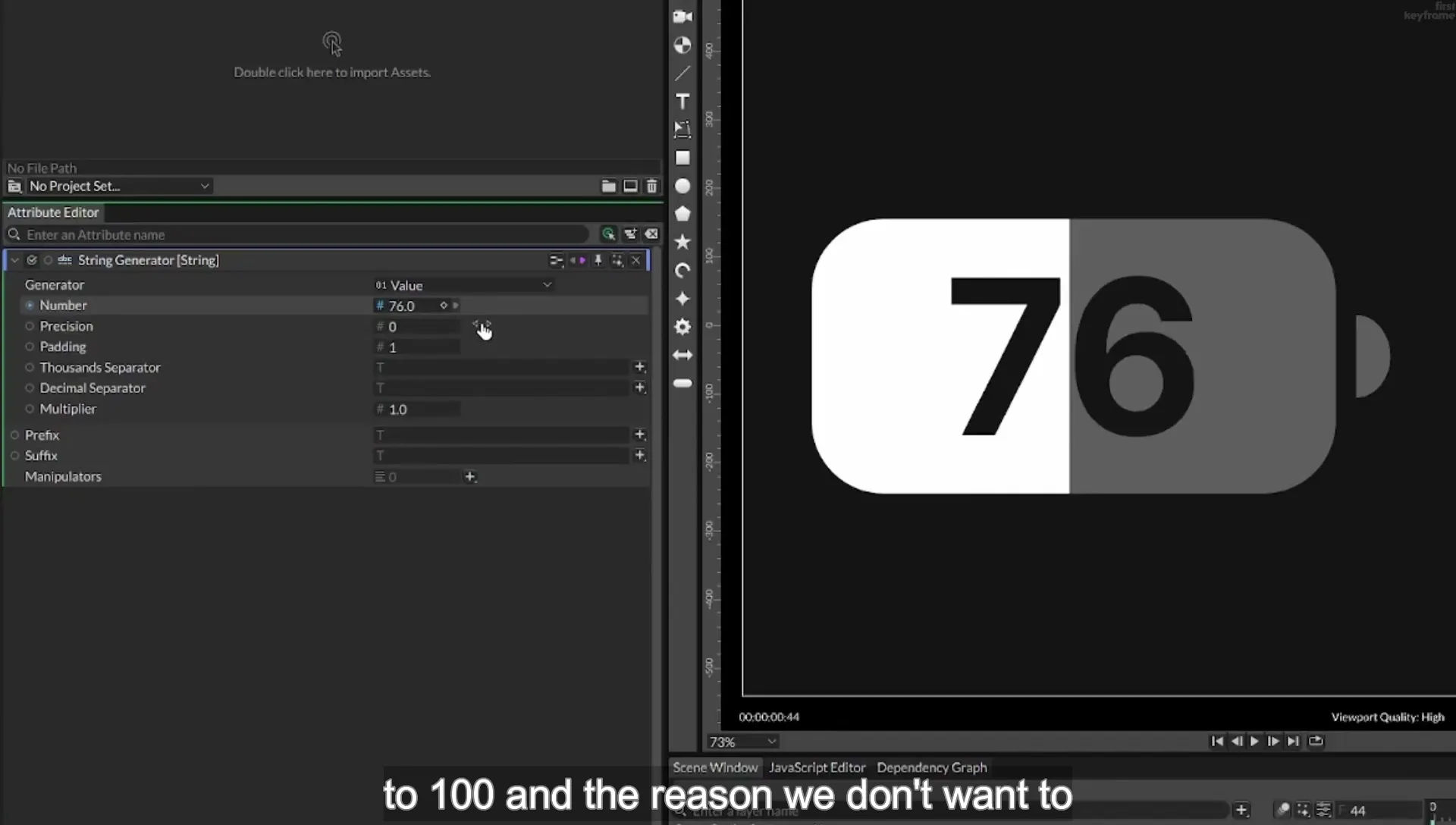Select the Arc shape tool
The image size is (1456, 825).
tap(682, 271)
